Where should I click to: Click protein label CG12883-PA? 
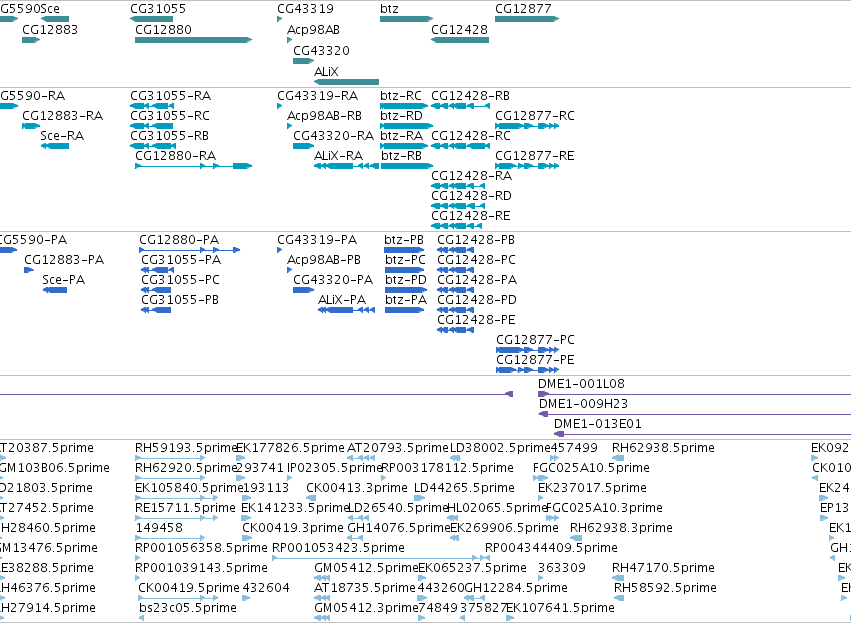pyautogui.click(x=64, y=259)
